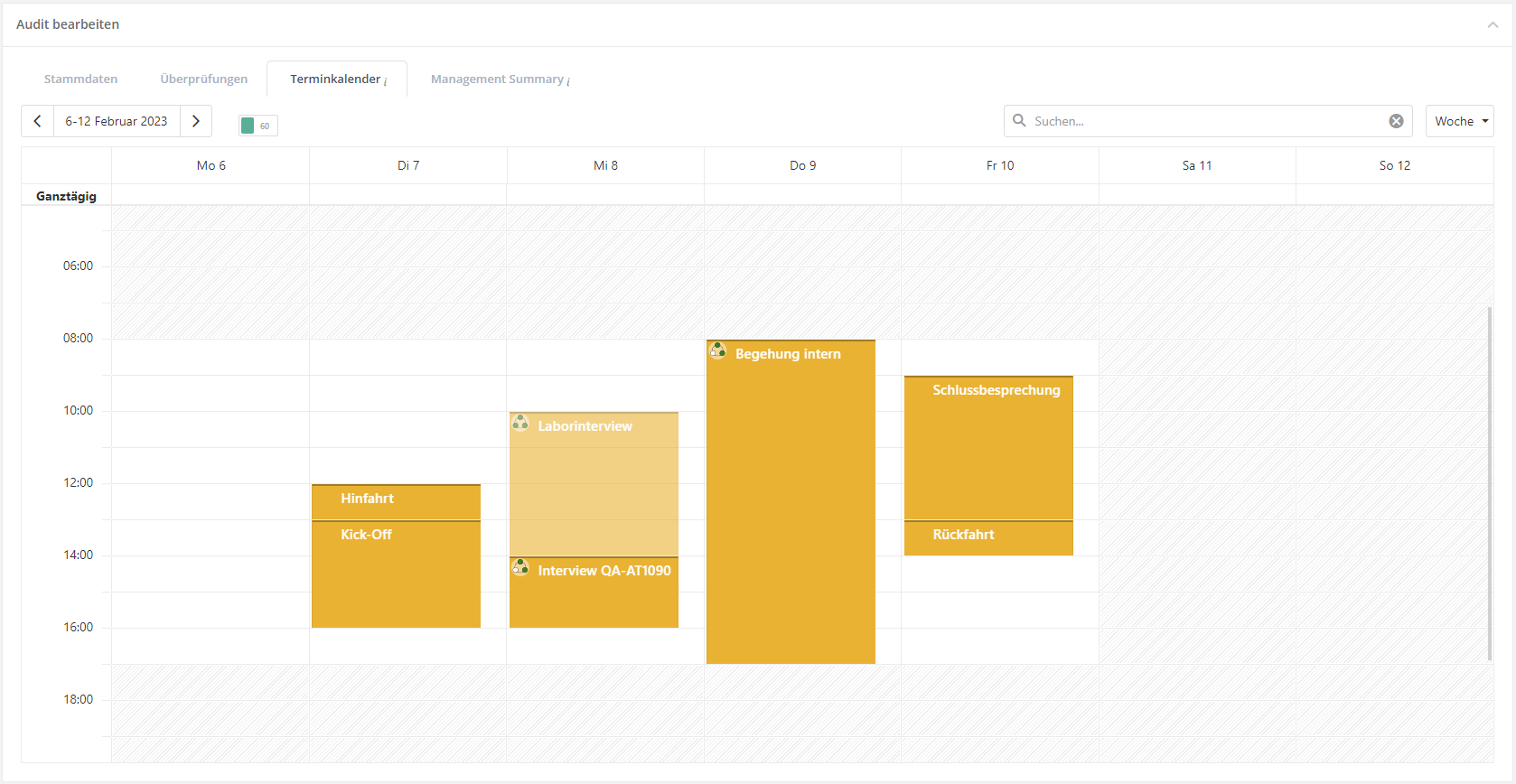Click the icon on Laborinterview event
Screen dimensions: 1516x784
(520, 423)
